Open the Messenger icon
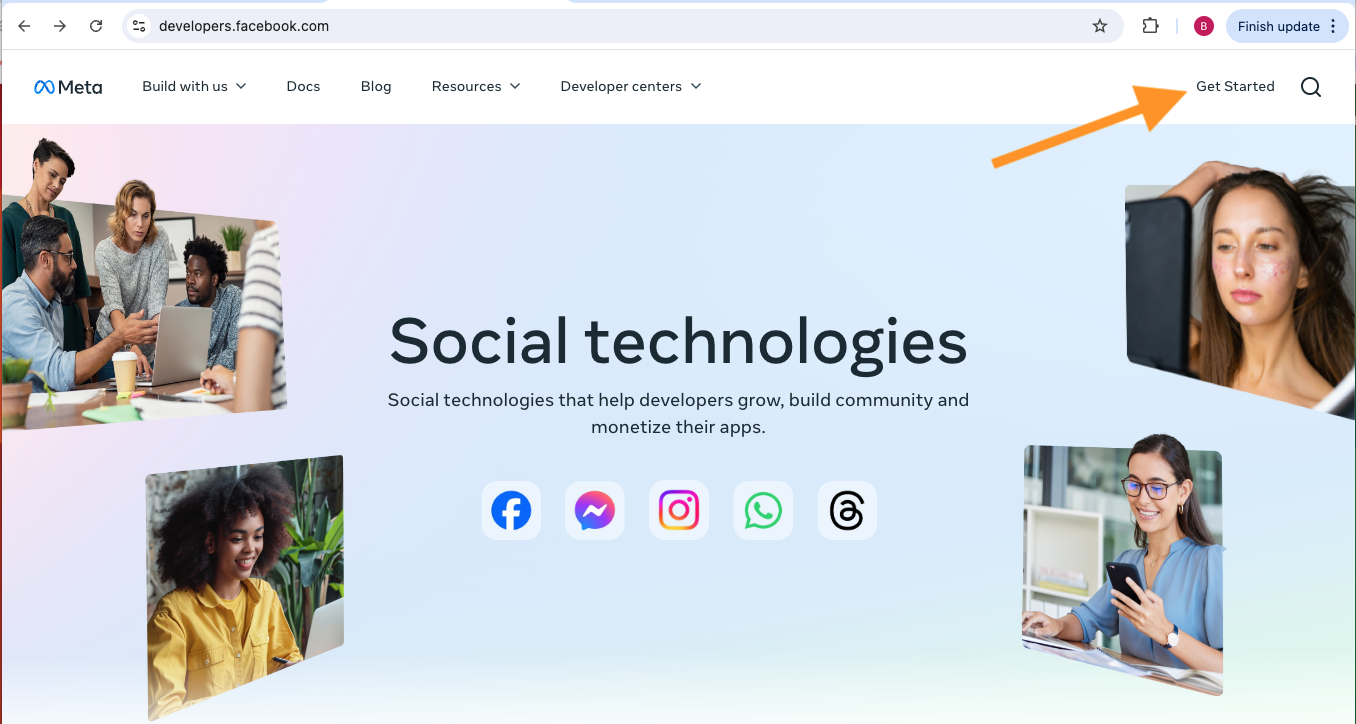The width and height of the screenshot is (1356, 724). coord(595,511)
